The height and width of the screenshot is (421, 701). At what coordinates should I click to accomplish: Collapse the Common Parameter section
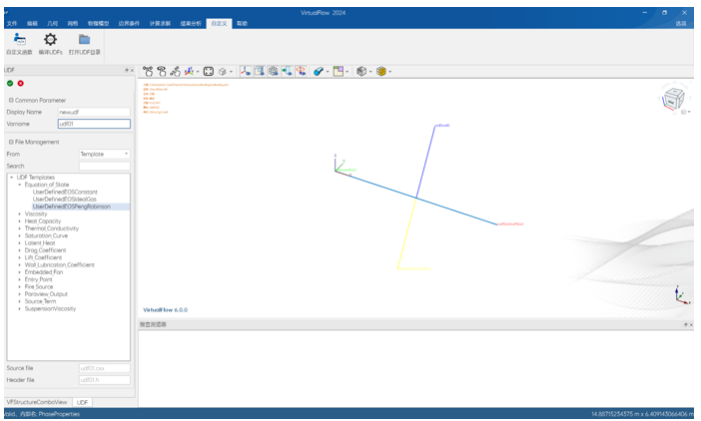pyautogui.click(x=11, y=101)
